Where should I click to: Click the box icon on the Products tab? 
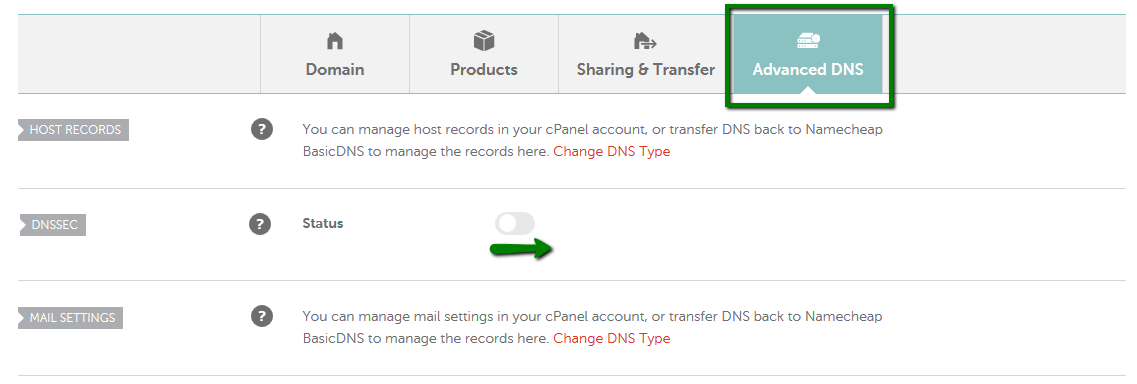[484, 41]
